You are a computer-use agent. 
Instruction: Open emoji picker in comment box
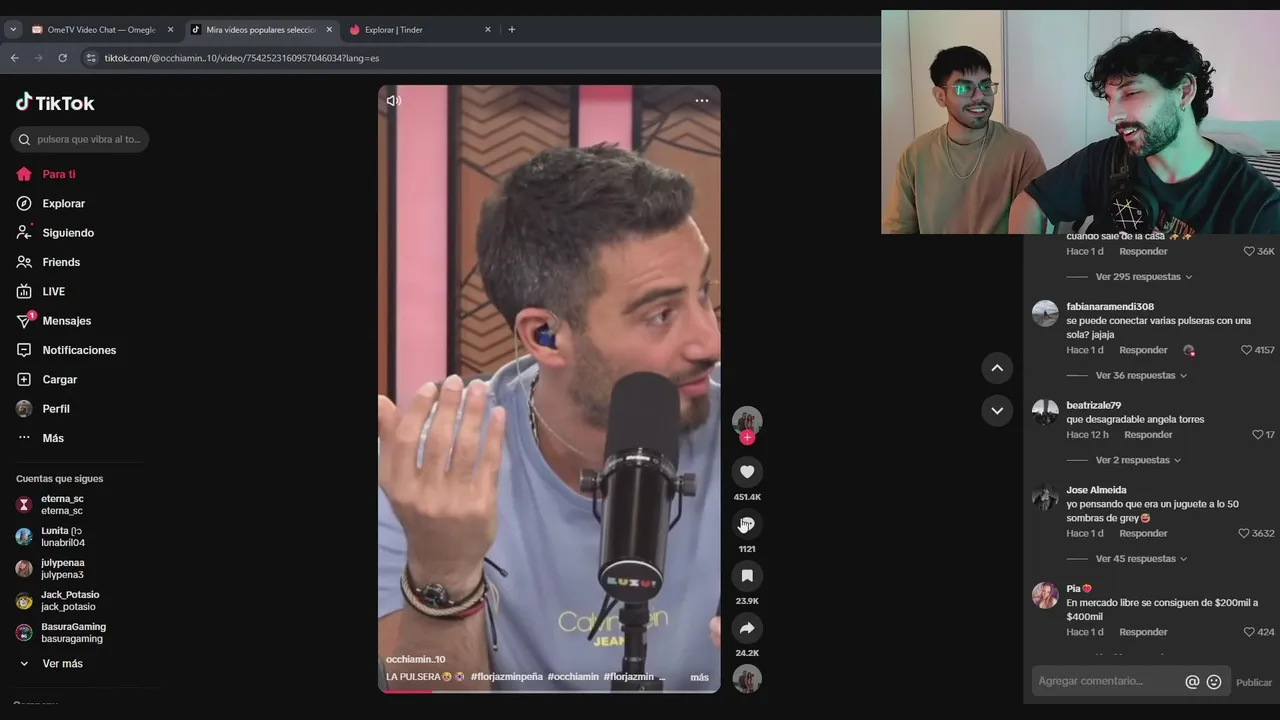tap(1214, 682)
